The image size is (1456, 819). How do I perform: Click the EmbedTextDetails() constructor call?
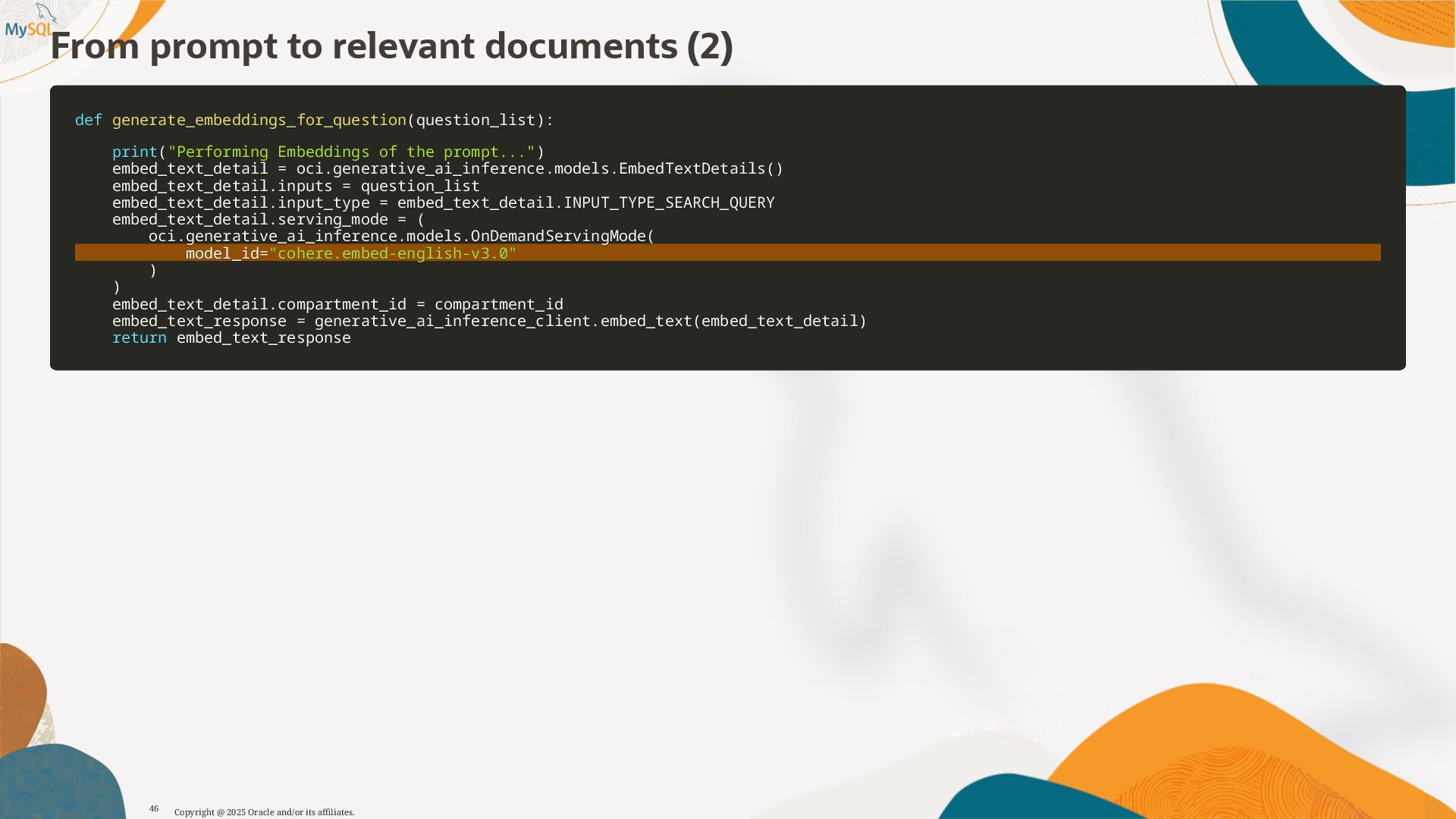coord(701,168)
